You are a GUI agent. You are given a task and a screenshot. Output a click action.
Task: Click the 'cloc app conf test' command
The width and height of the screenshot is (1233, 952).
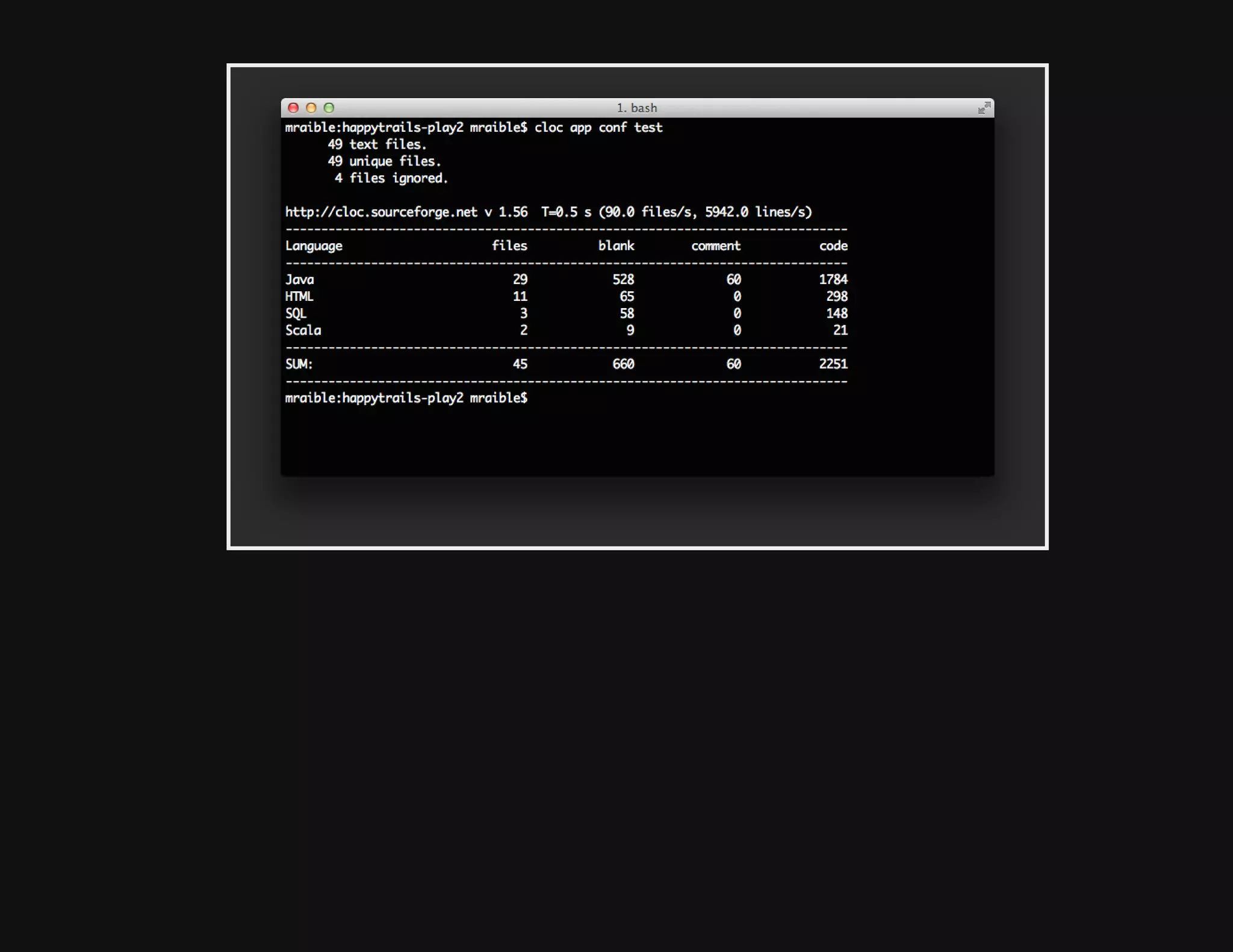pyautogui.click(x=598, y=128)
